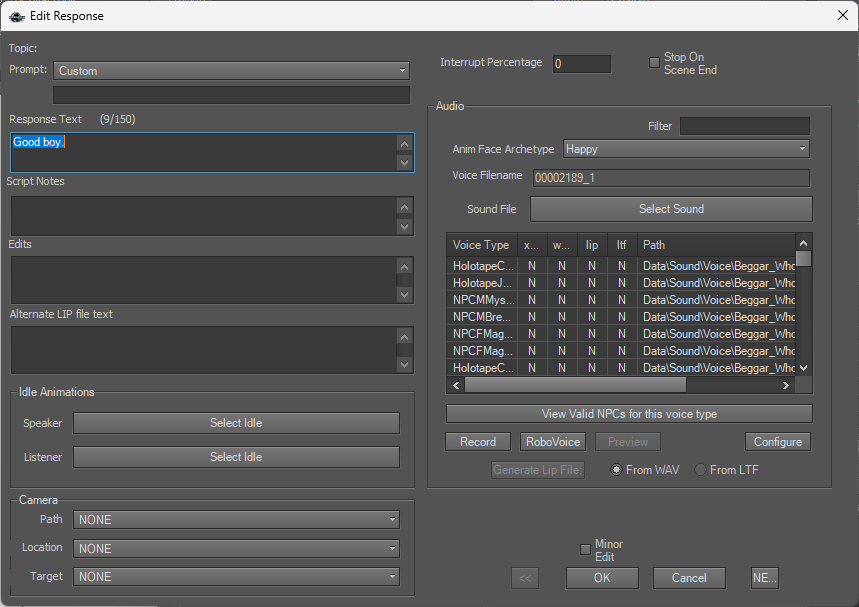Click Response Text scroll up arrow
The width and height of the screenshot is (859, 607).
pos(404,144)
